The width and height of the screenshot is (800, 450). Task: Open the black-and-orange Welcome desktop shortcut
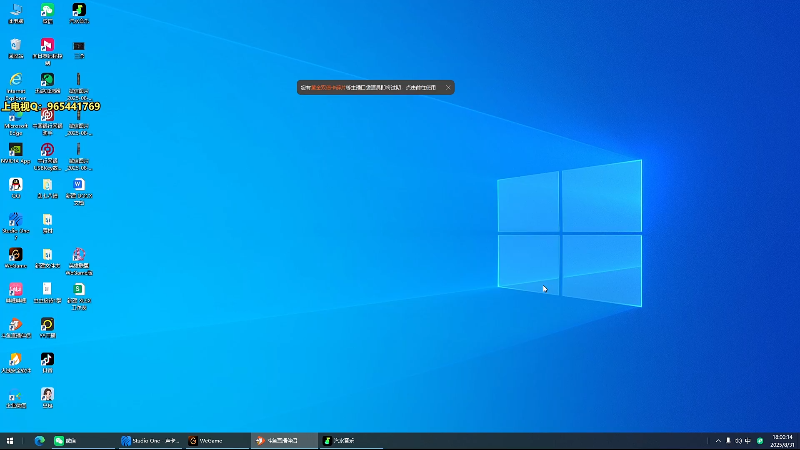pos(16,258)
